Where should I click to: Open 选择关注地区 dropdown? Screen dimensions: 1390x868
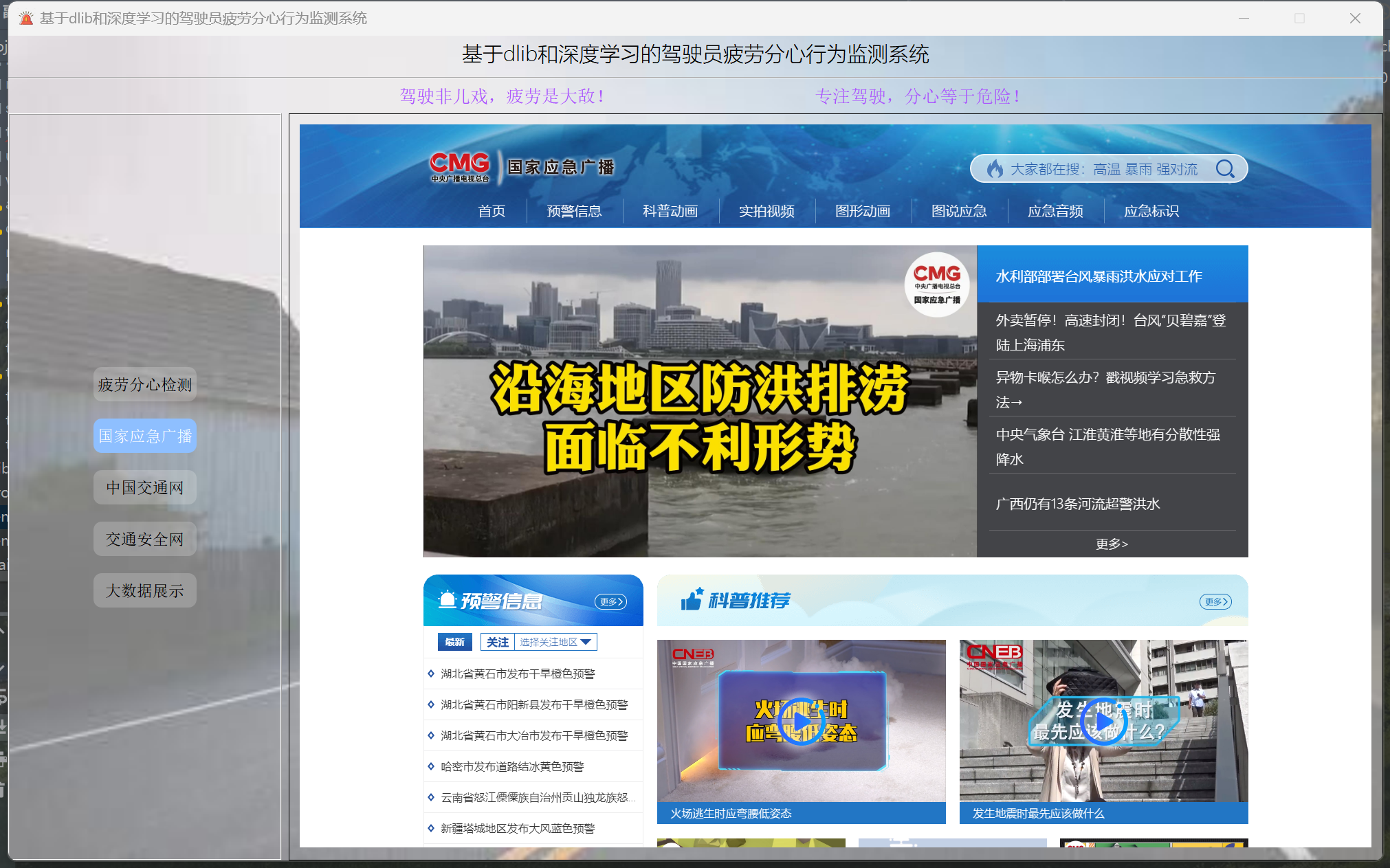click(x=555, y=642)
